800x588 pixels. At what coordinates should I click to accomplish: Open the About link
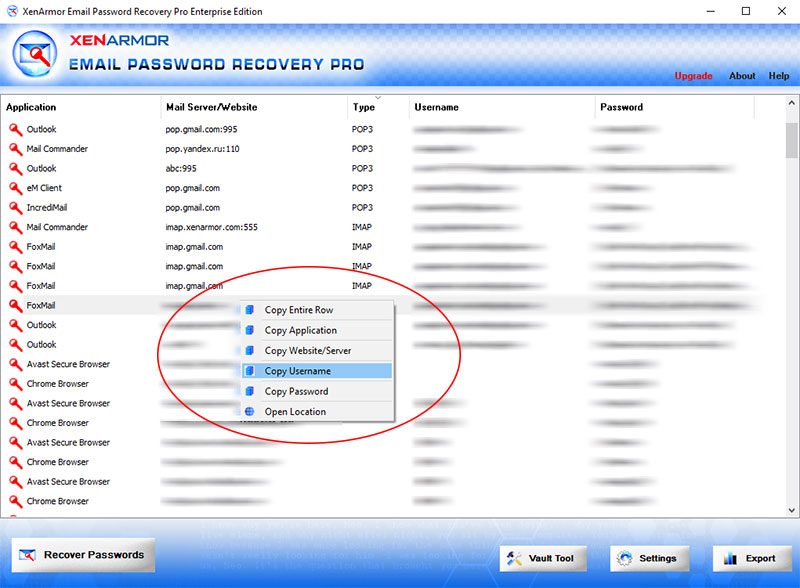pyautogui.click(x=742, y=76)
